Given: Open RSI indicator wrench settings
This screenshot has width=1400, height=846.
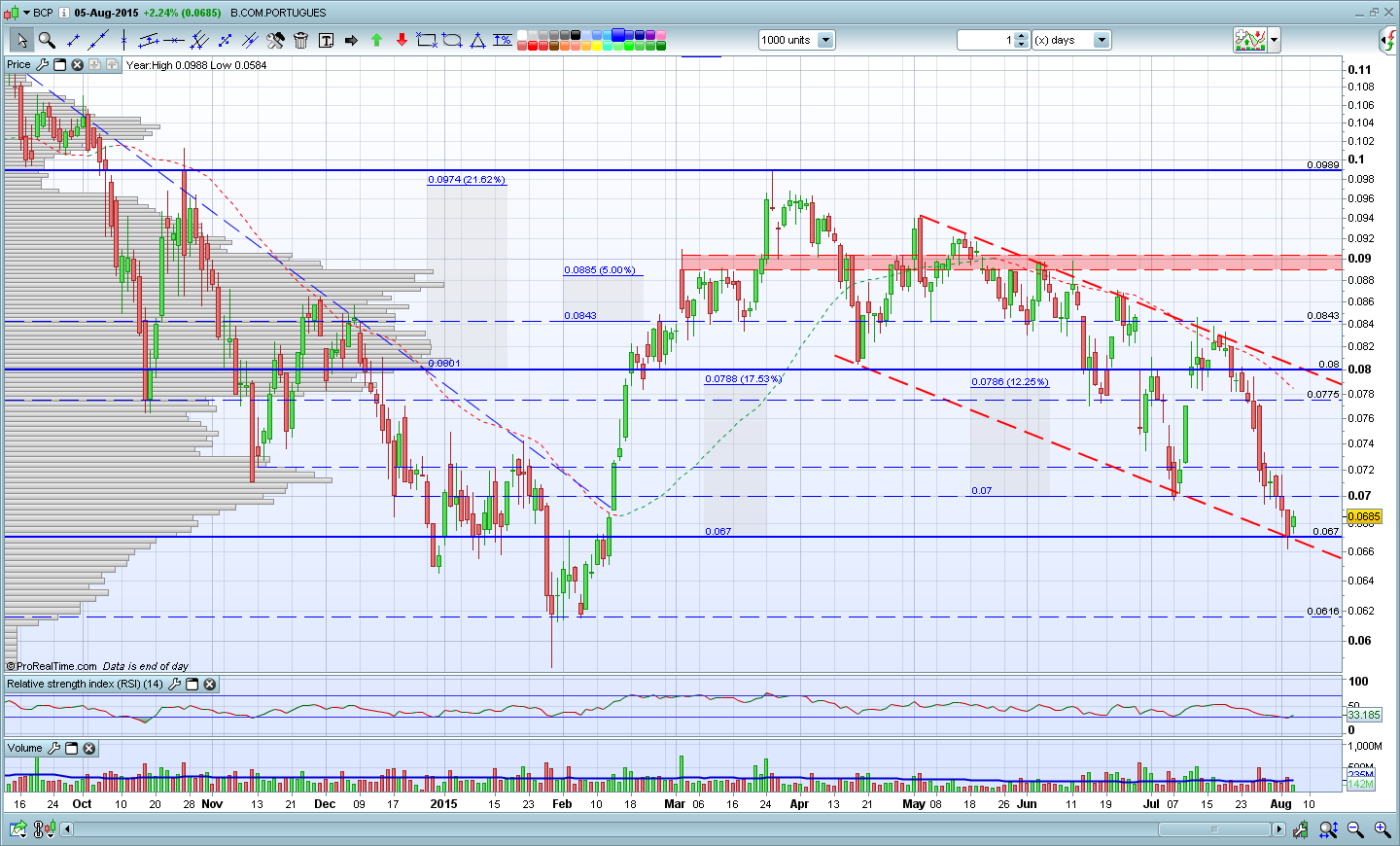Looking at the screenshot, I should pyautogui.click(x=174, y=685).
